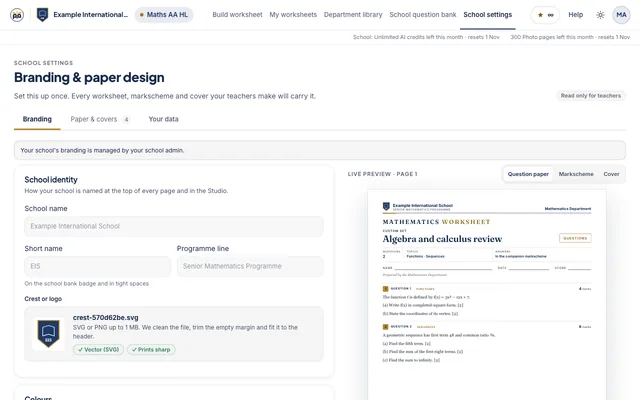Open My worksheets
This screenshot has height=400, width=640.
[x=293, y=15]
